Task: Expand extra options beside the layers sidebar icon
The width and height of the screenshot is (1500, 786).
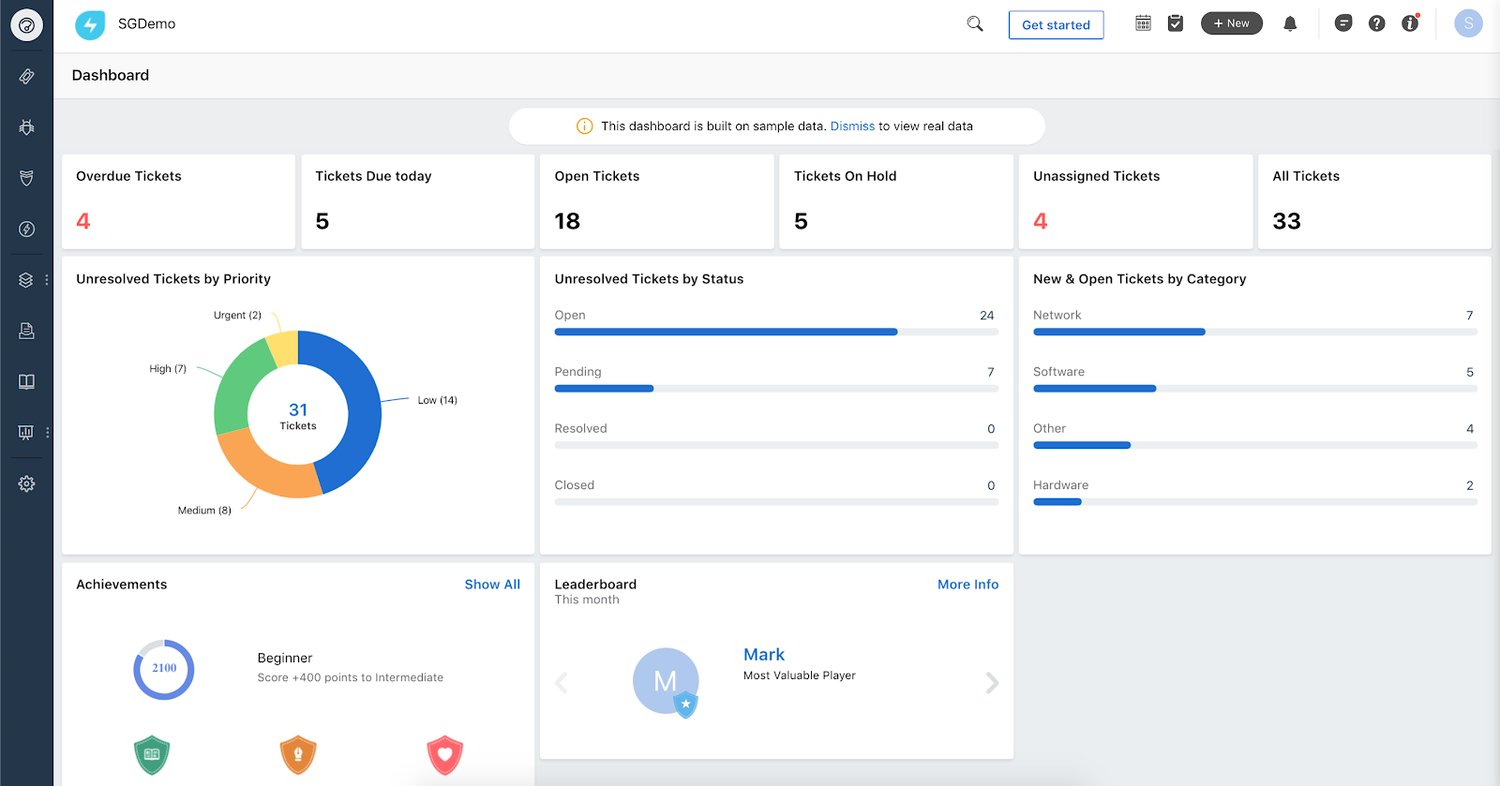Action: [x=45, y=279]
